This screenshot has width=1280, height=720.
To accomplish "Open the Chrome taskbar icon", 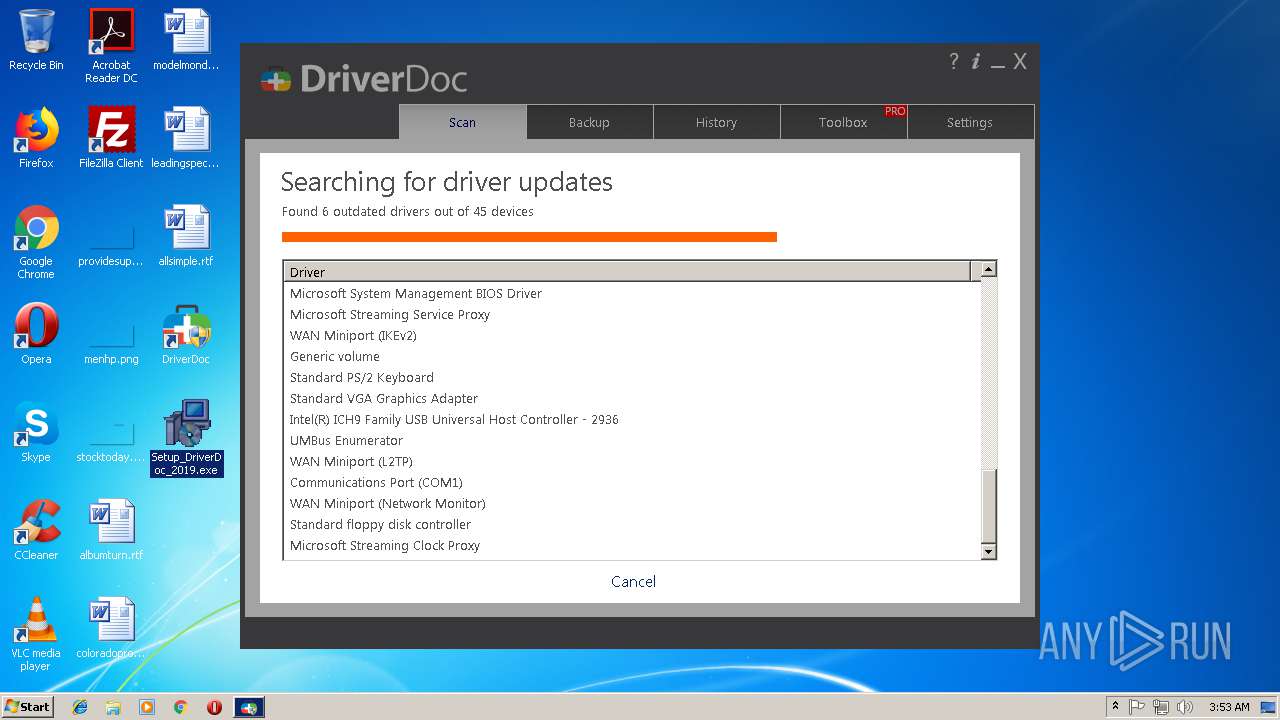I will 180,707.
